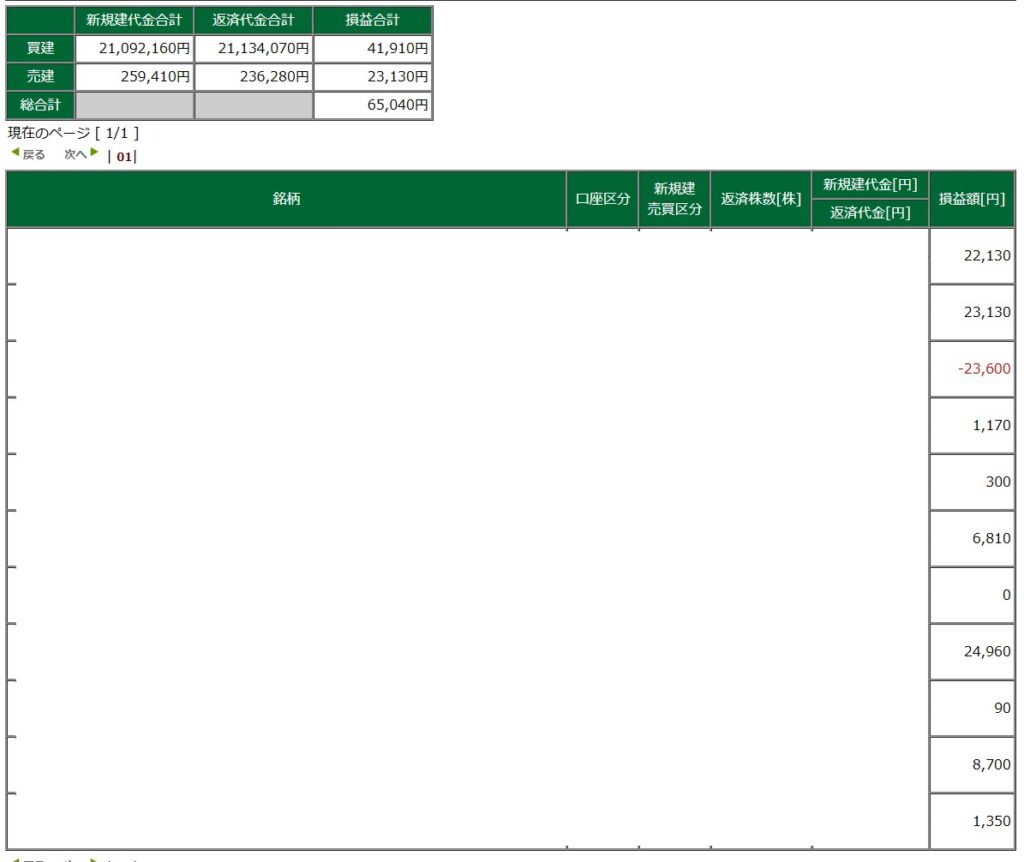
Task: Go to next page via 次へ
Action: 76,155
